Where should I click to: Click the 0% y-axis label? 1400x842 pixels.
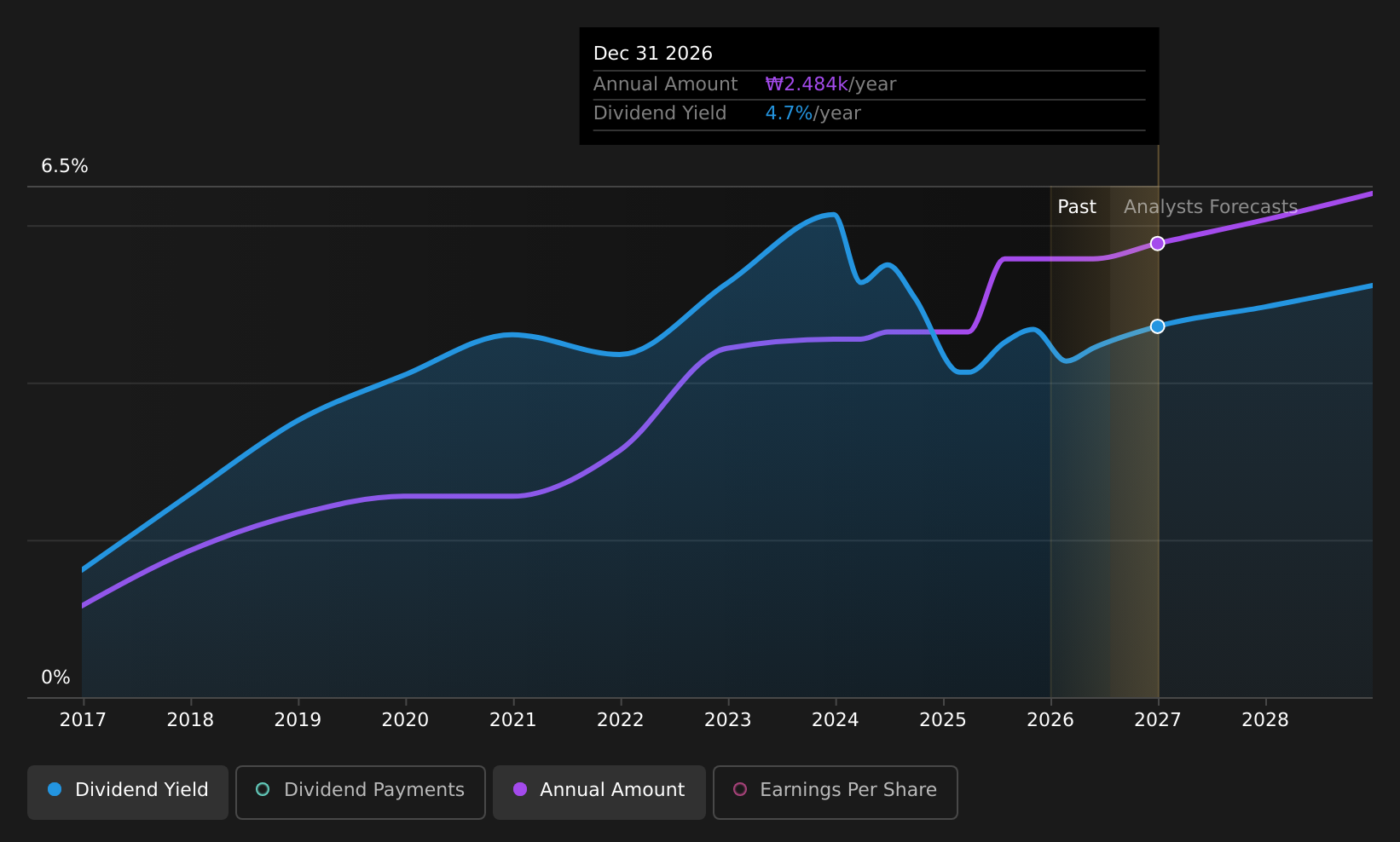(55, 678)
